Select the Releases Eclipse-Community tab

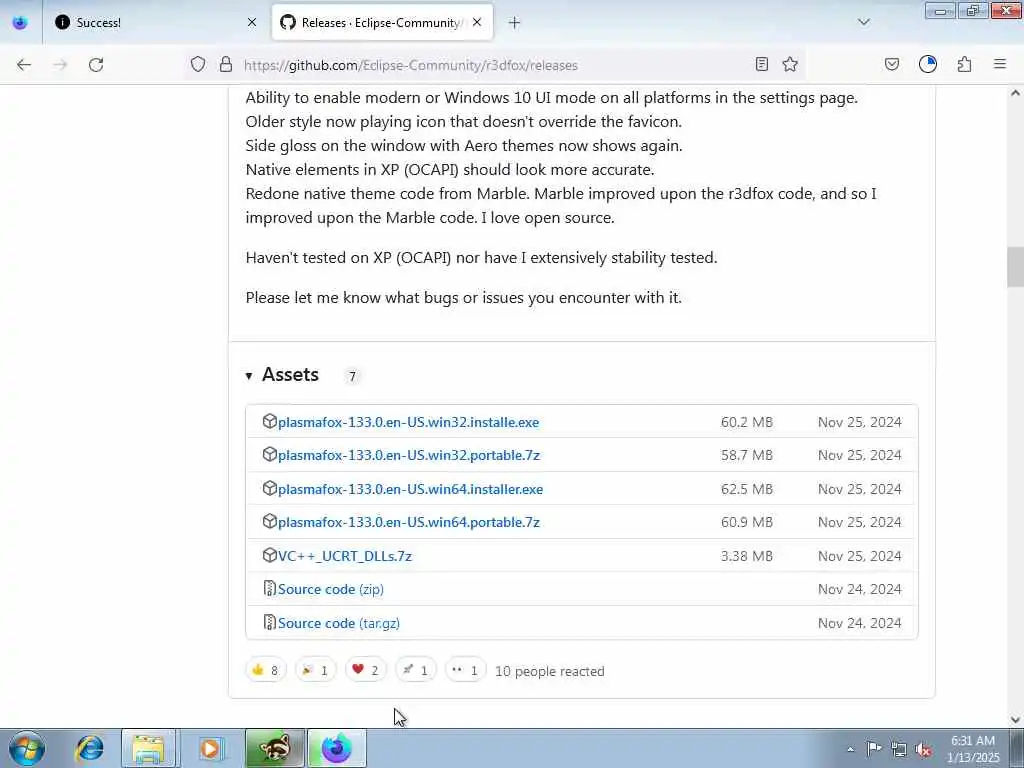tap(382, 22)
